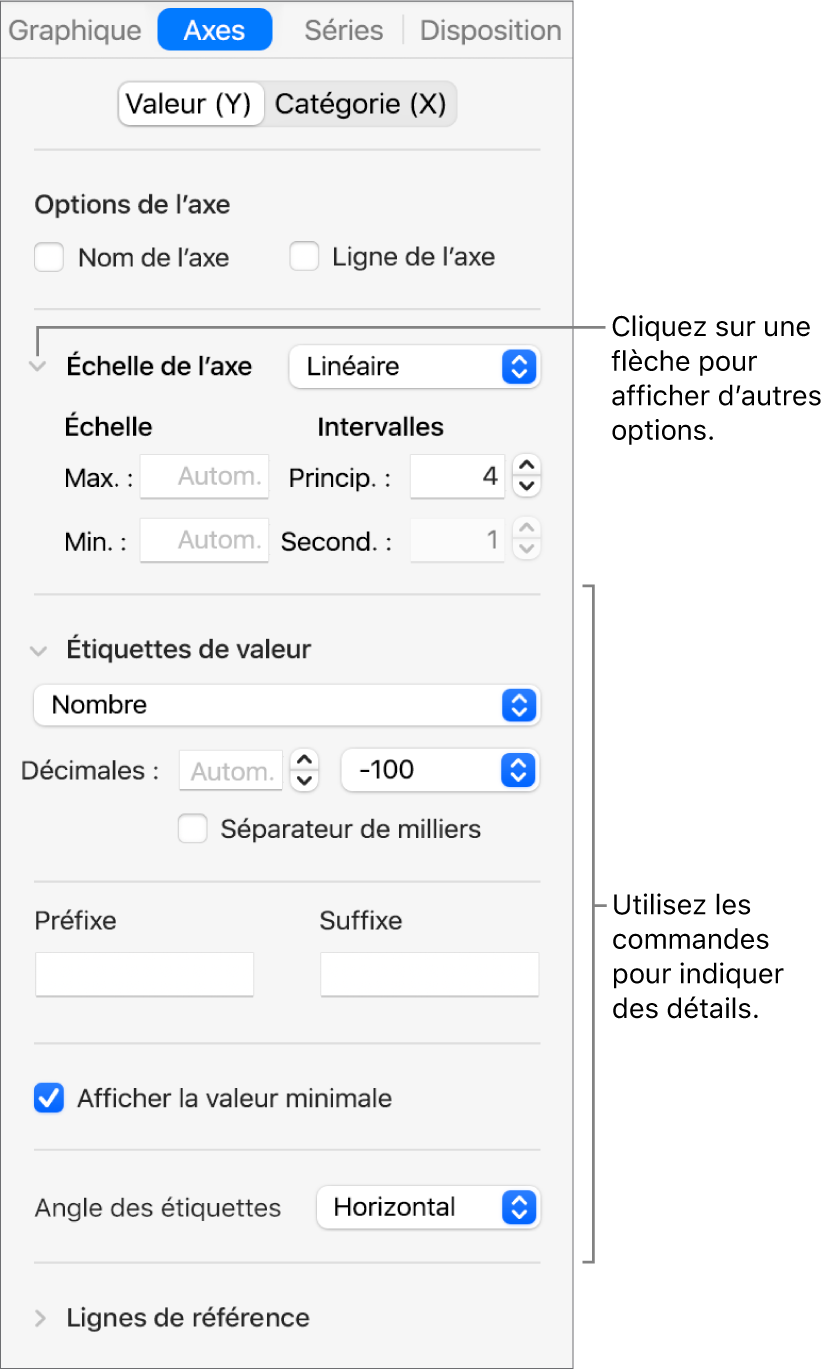Click the Max. scale input field
This screenshot has height=1370, width=835.
(x=204, y=477)
